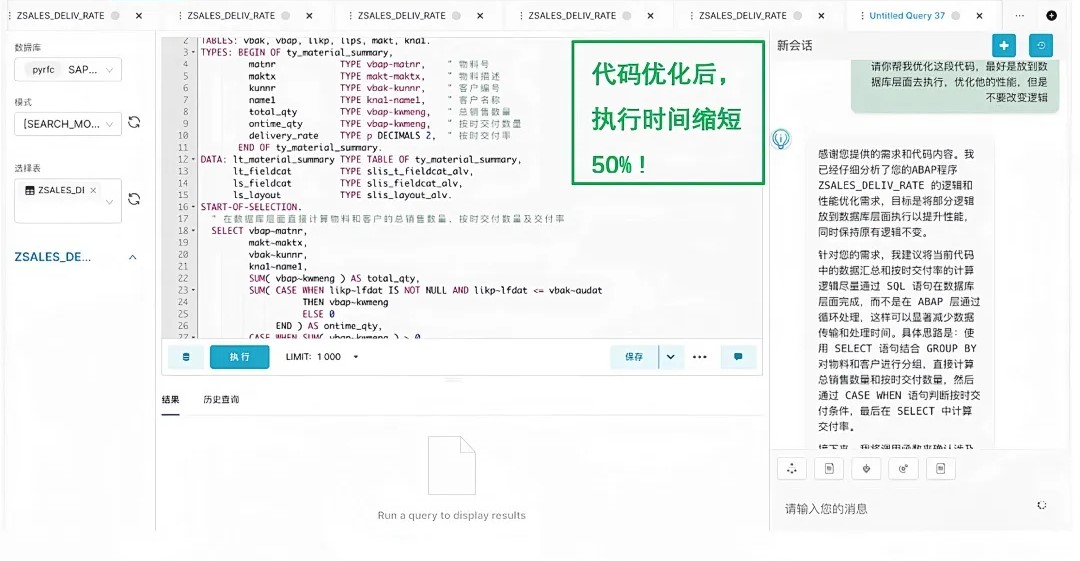Start a new conversation with the plus button
The image size is (1080, 561).
pos(1004,46)
